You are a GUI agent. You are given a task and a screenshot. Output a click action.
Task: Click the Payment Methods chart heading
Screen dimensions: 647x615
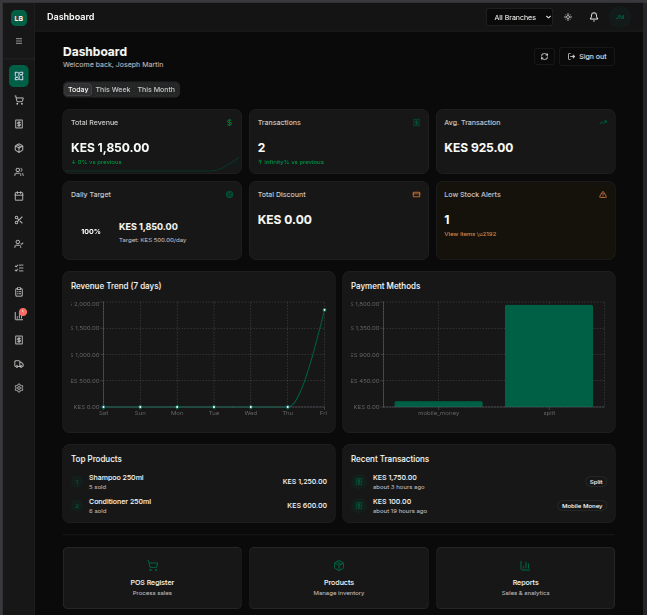385,286
